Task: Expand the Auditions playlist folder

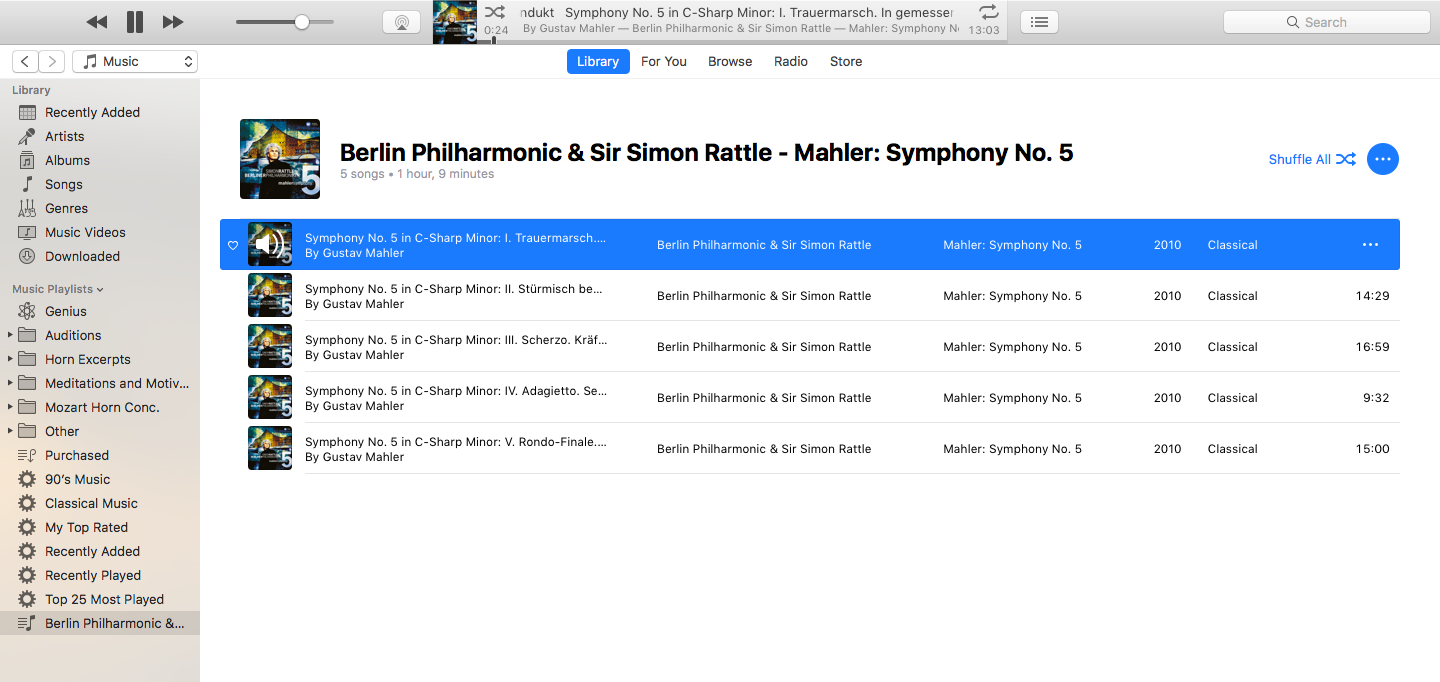Action: coord(11,335)
